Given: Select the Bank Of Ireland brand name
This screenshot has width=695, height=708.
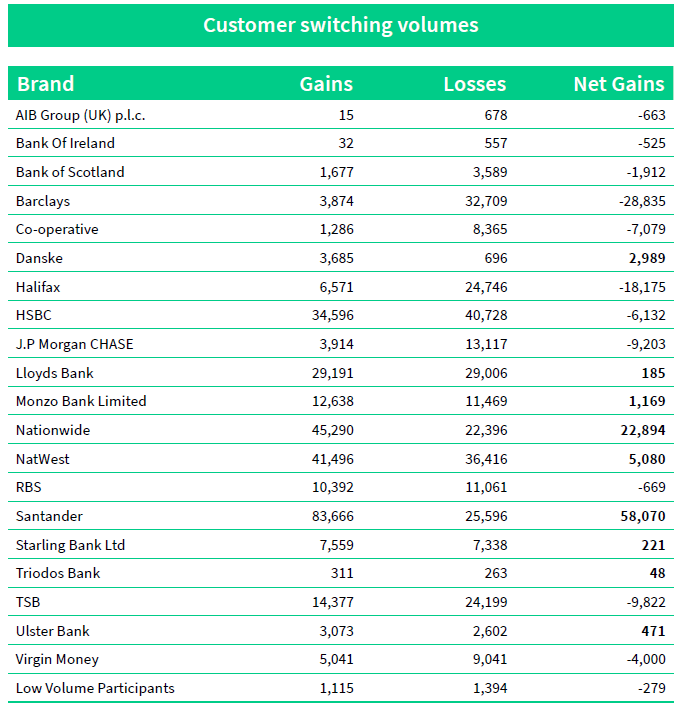Looking at the screenshot, I should click(66, 143).
